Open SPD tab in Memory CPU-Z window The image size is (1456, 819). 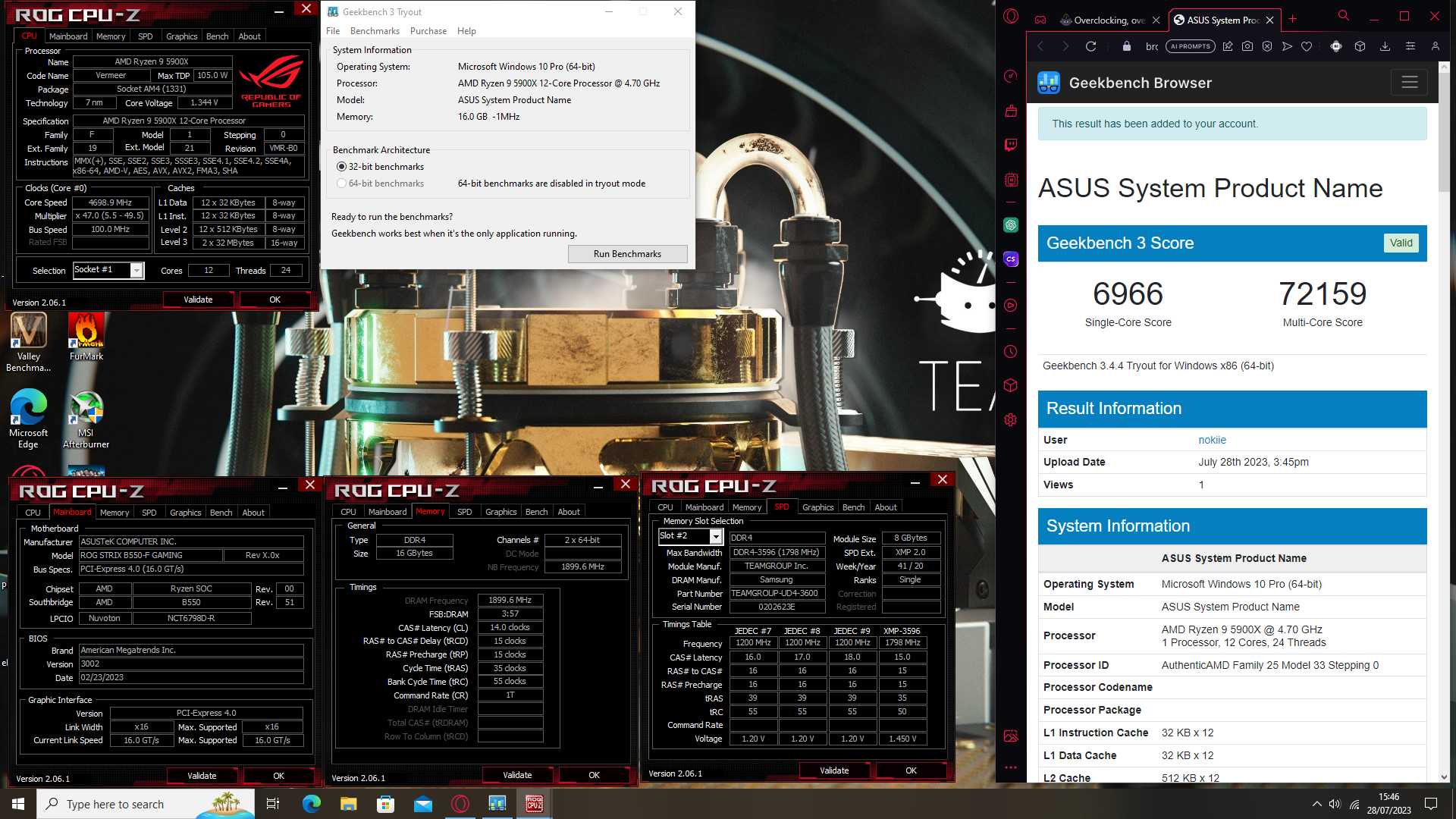464,512
